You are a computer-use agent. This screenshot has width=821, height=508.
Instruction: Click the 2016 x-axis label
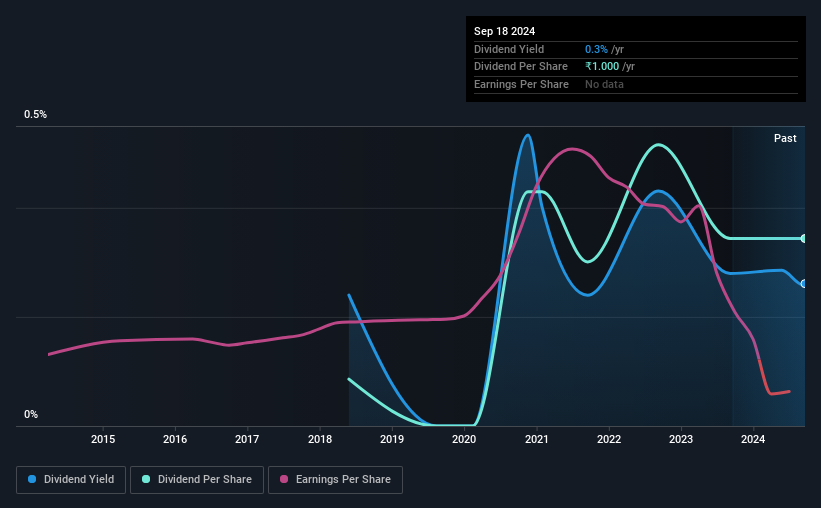tap(175, 439)
